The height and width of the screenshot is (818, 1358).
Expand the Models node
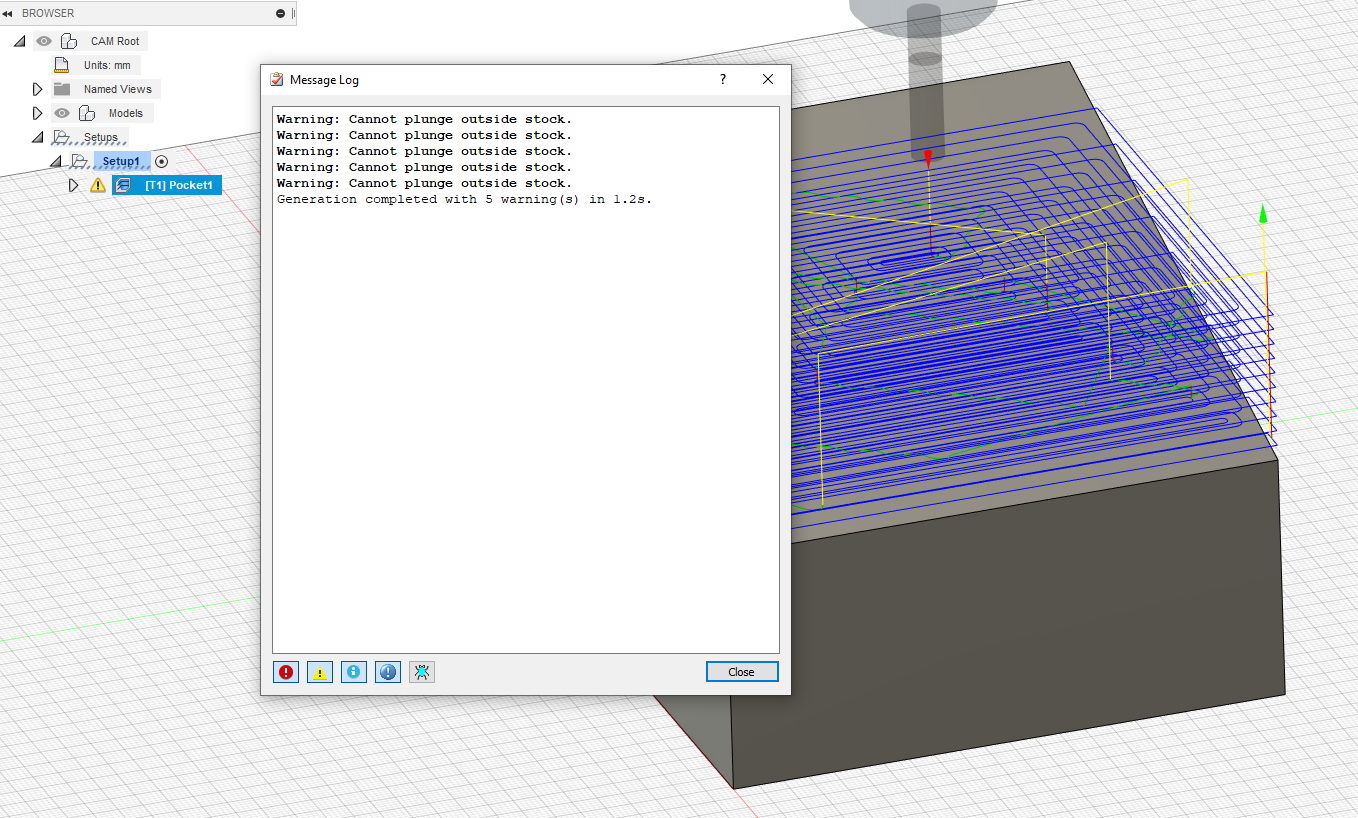(x=38, y=113)
